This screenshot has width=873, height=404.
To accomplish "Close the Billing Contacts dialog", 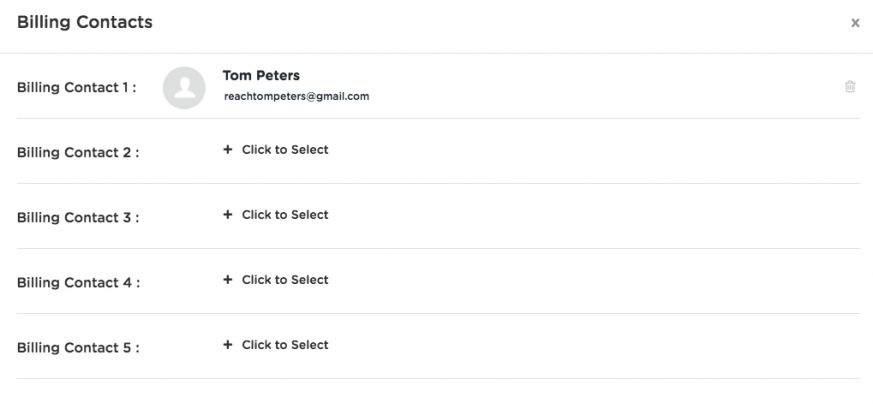I will [855, 23].
